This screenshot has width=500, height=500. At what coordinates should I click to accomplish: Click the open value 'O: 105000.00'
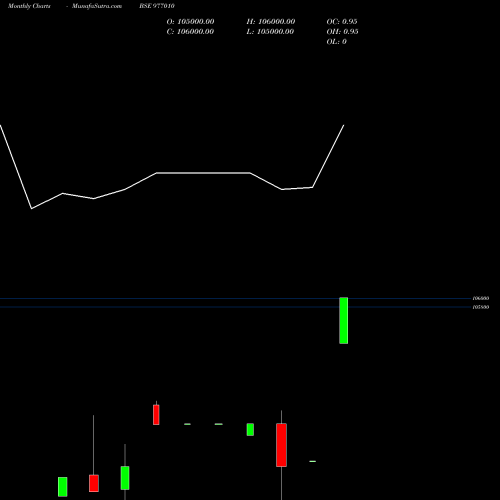tap(190, 22)
